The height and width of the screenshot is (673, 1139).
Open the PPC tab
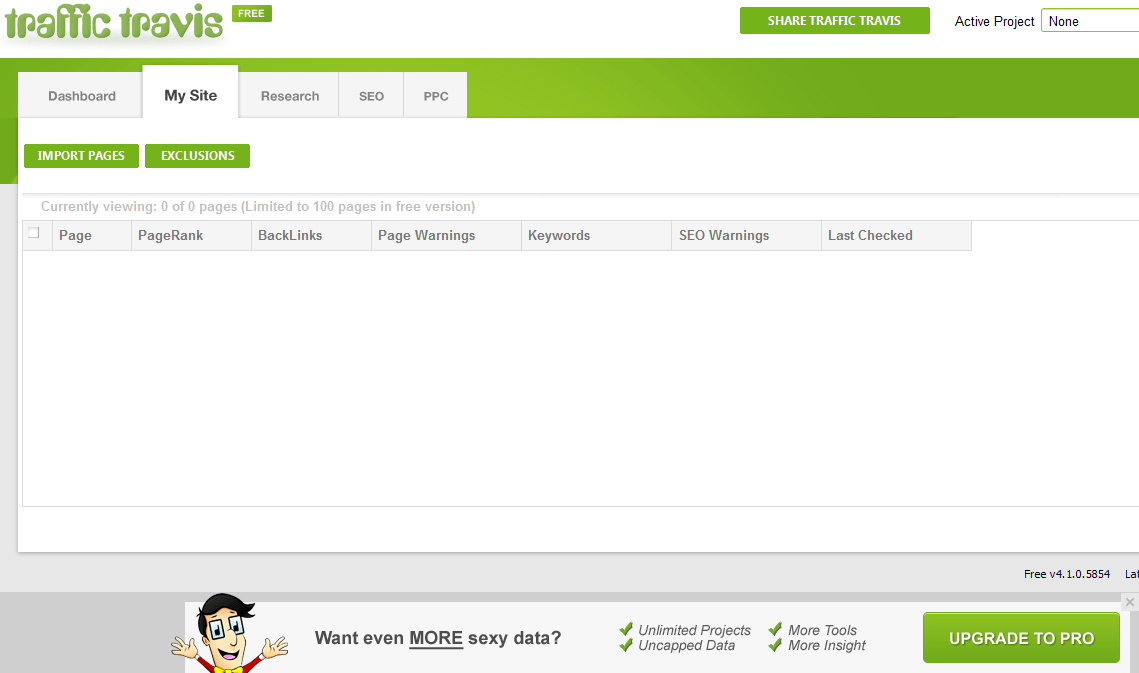coord(436,96)
